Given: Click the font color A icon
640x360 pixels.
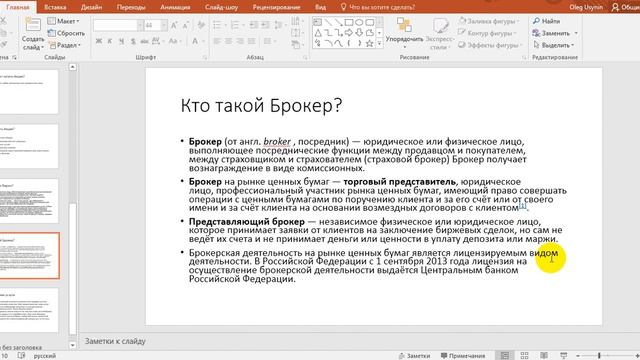Looking at the screenshot, I should click(195, 41).
